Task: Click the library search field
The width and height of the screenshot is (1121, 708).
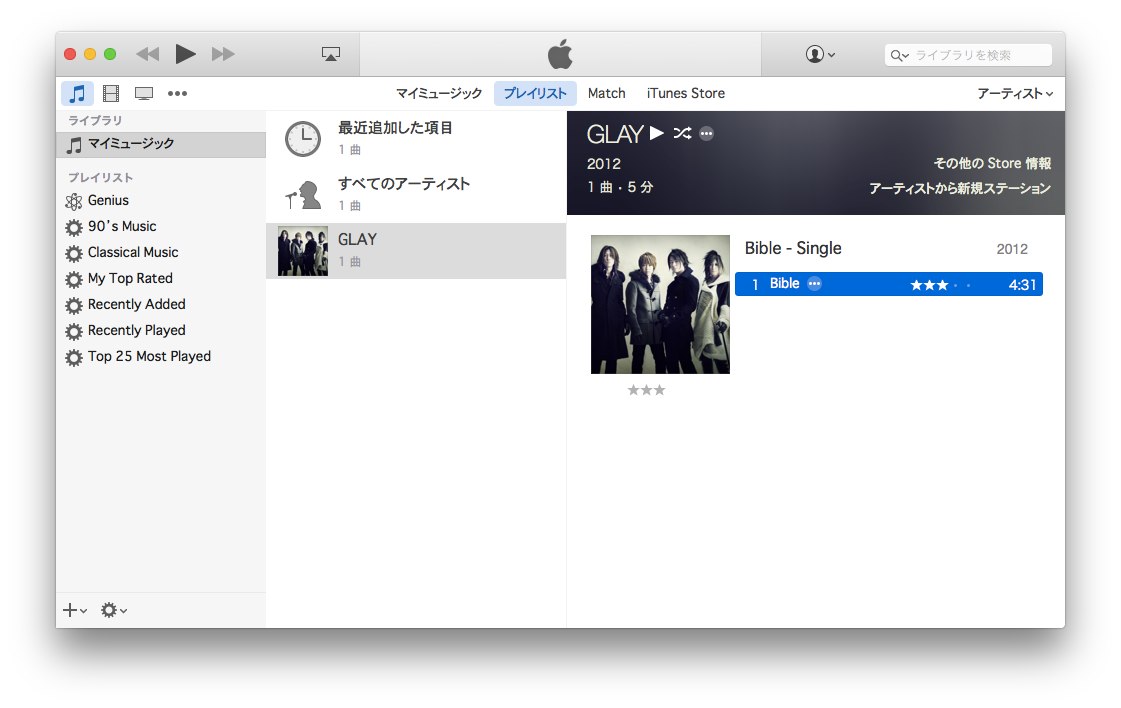Action: click(968, 55)
